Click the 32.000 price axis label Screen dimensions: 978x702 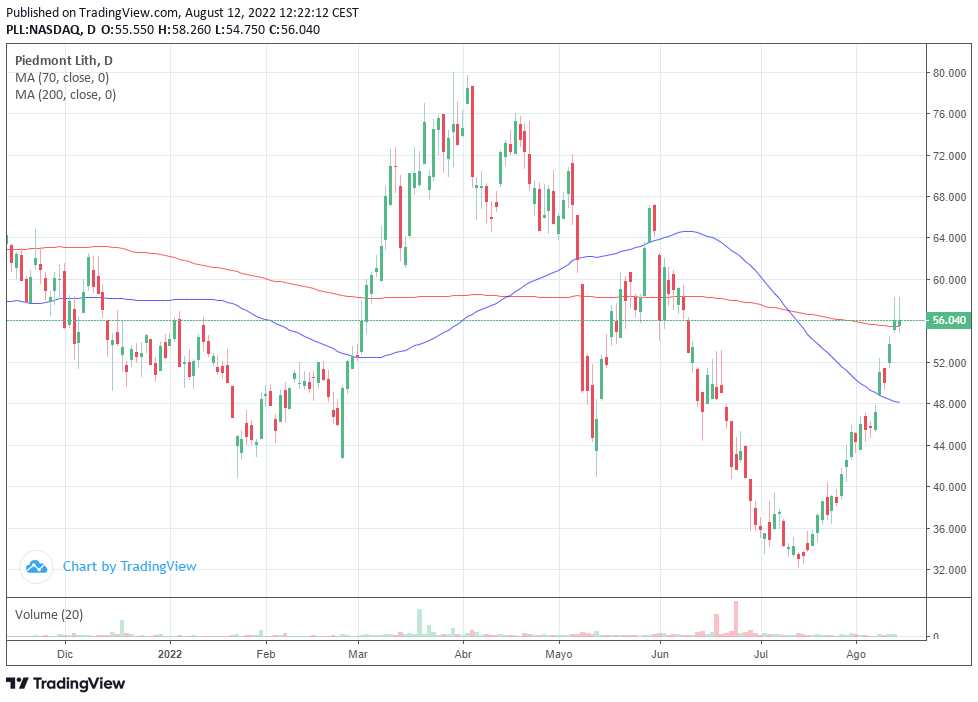pyautogui.click(x=949, y=570)
